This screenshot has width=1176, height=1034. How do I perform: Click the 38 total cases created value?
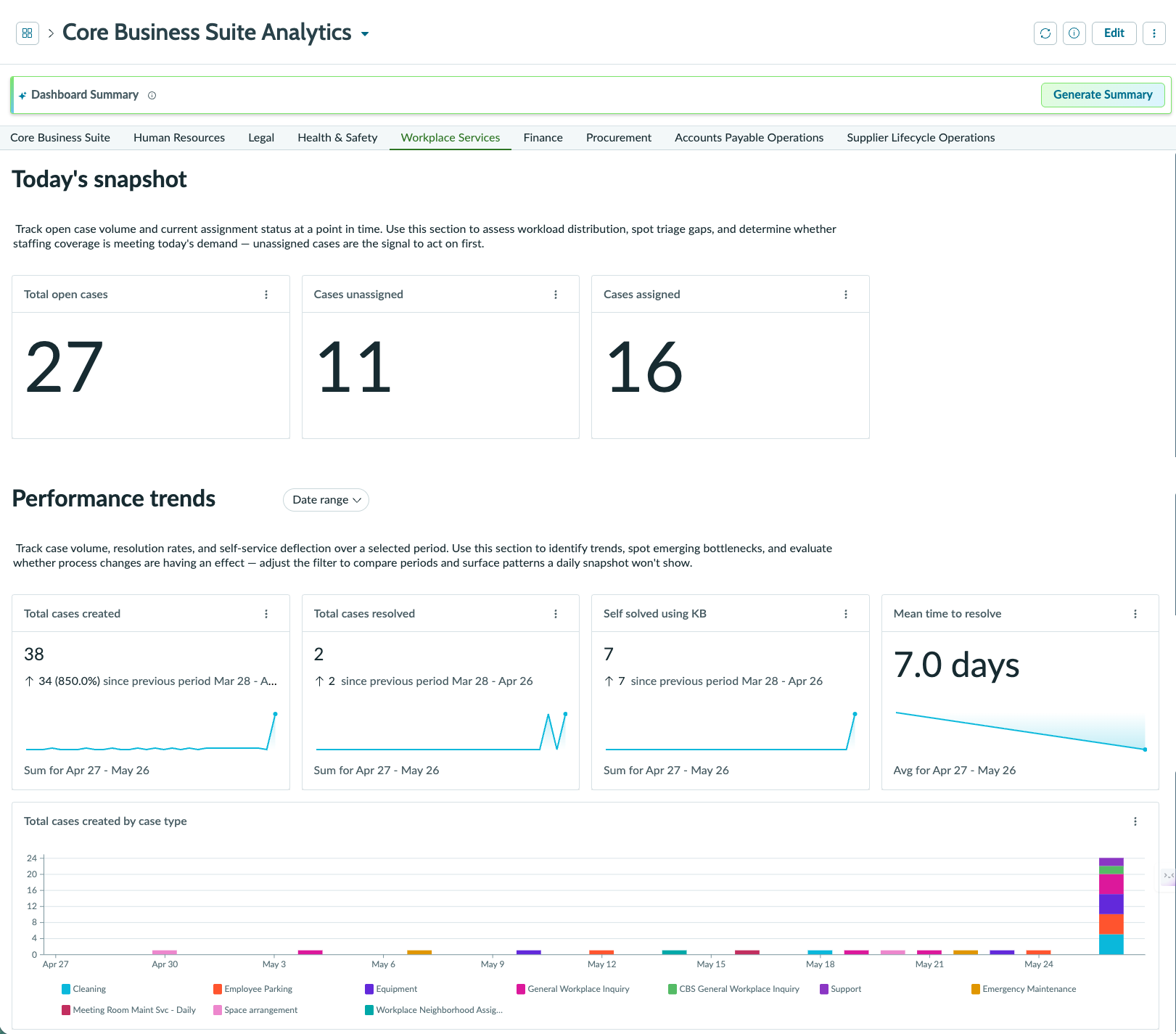click(x=34, y=655)
